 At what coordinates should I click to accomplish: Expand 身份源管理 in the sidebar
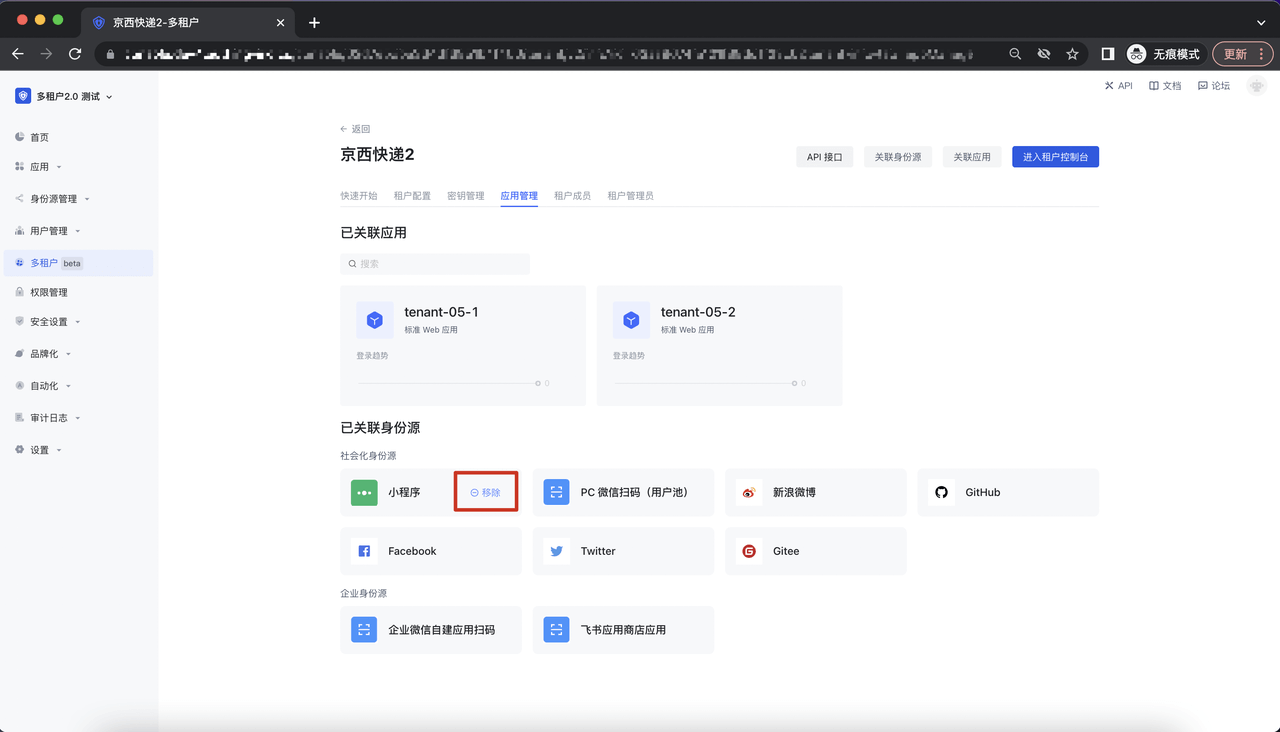[x=53, y=199]
